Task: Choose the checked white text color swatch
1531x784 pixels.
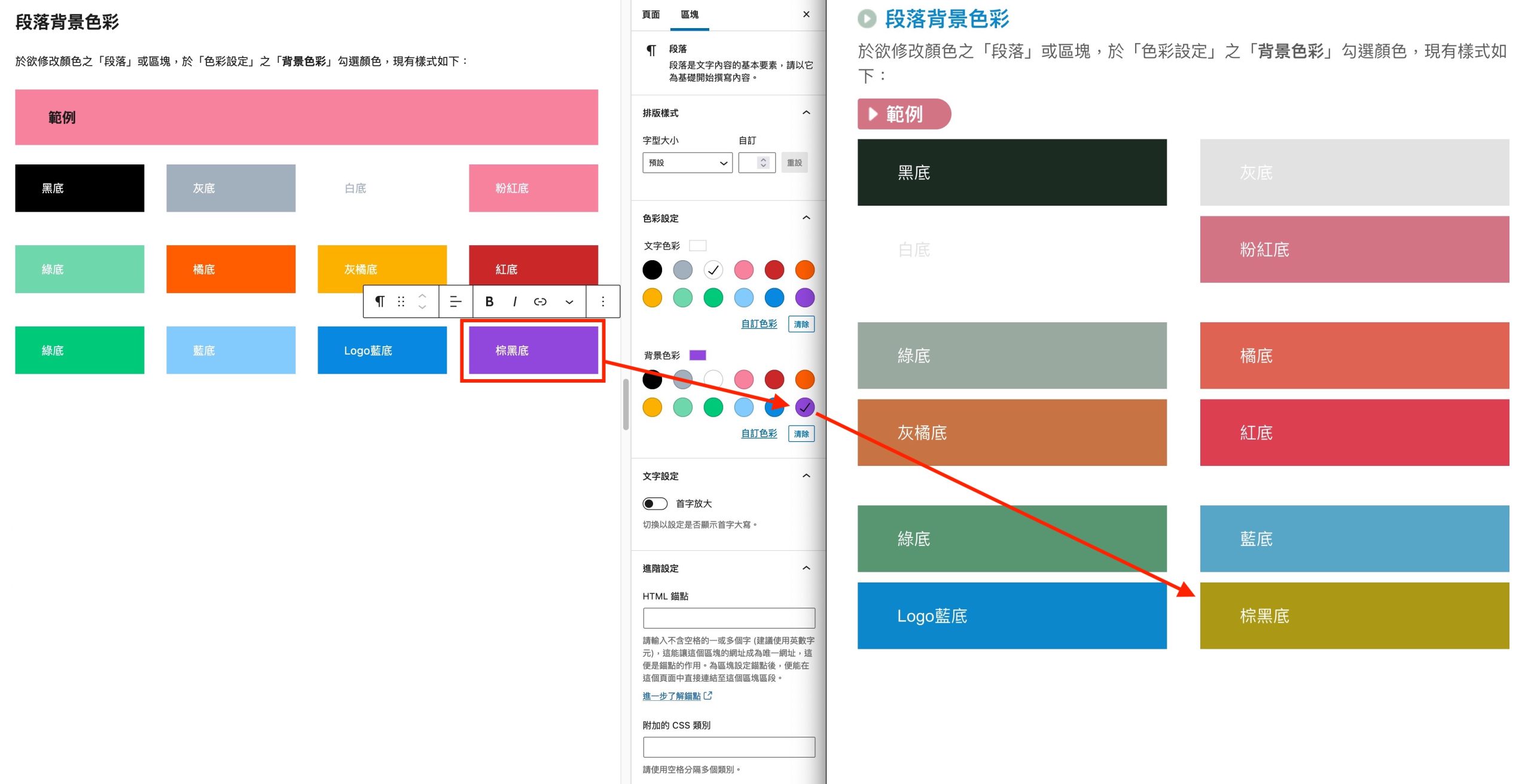Action: [x=713, y=270]
